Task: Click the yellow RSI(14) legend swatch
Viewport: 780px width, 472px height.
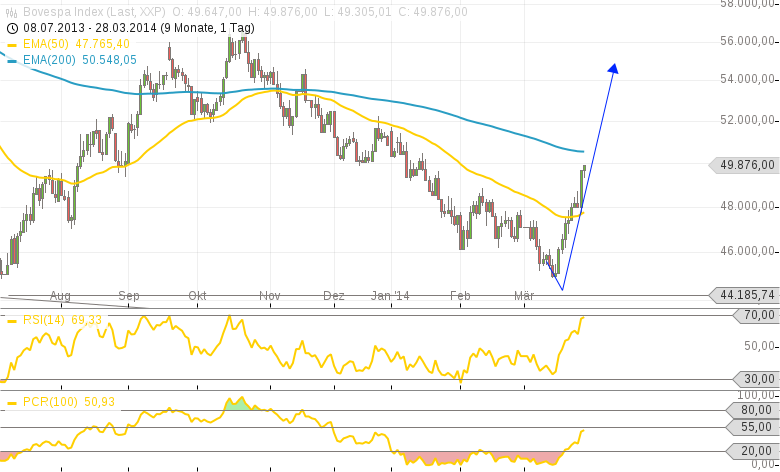Action: point(12,321)
